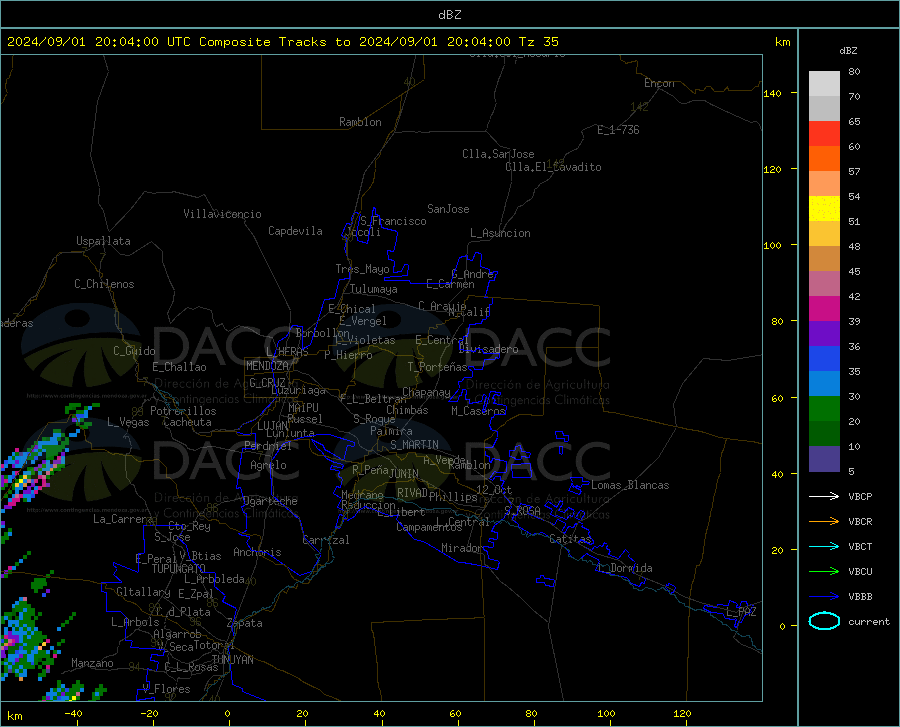
Task: Click the L_Asuncion map label
Action: tap(500, 233)
